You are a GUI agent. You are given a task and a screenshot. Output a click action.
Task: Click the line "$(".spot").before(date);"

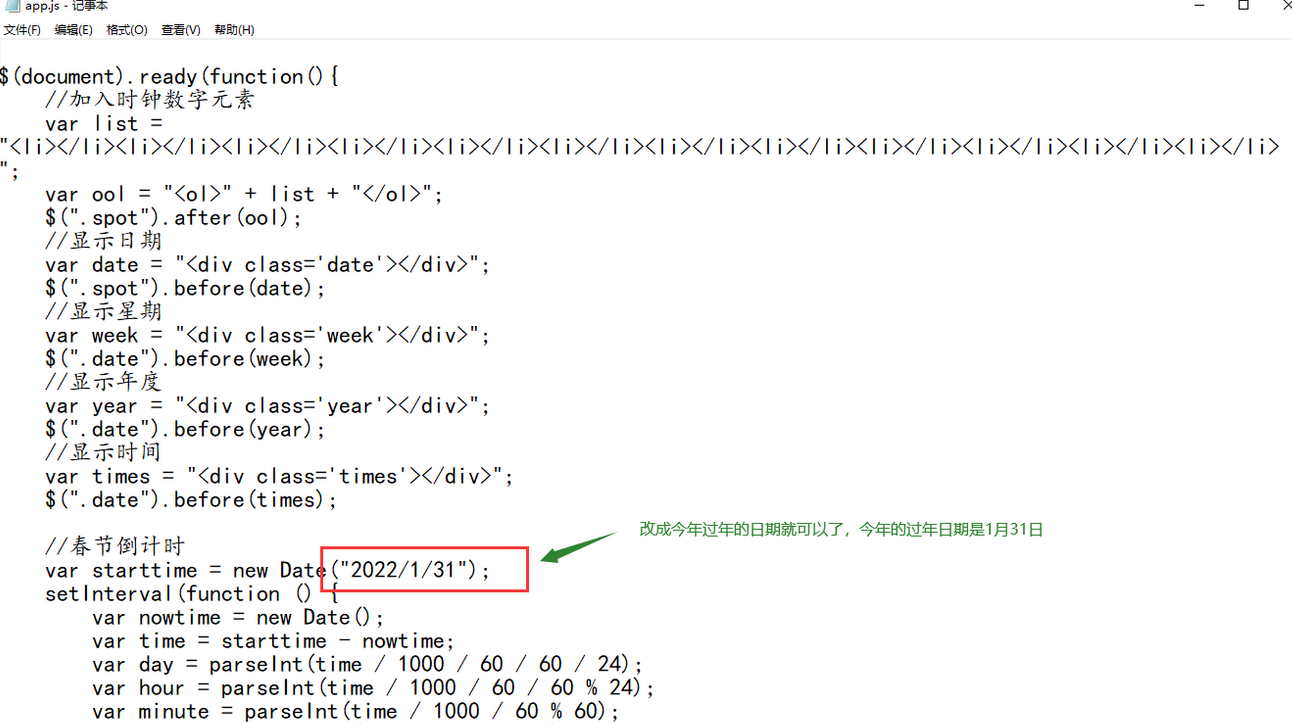pyautogui.click(x=186, y=289)
